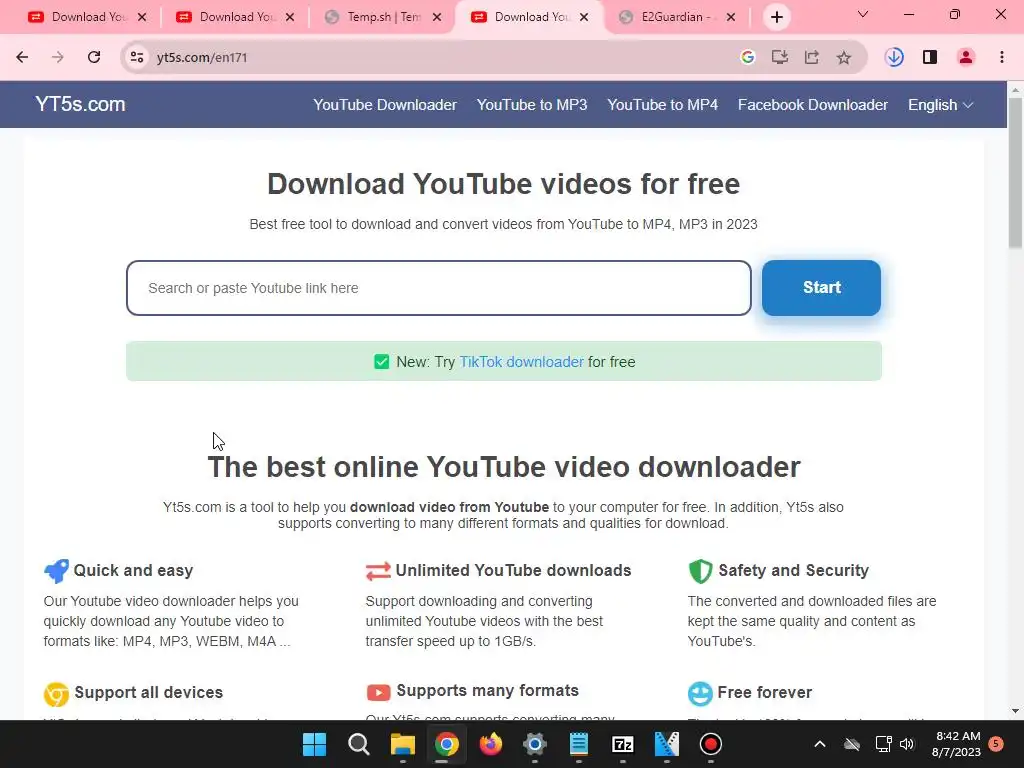Open Windows taskbar search
This screenshot has width=1024, height=768.
(359, 744)
